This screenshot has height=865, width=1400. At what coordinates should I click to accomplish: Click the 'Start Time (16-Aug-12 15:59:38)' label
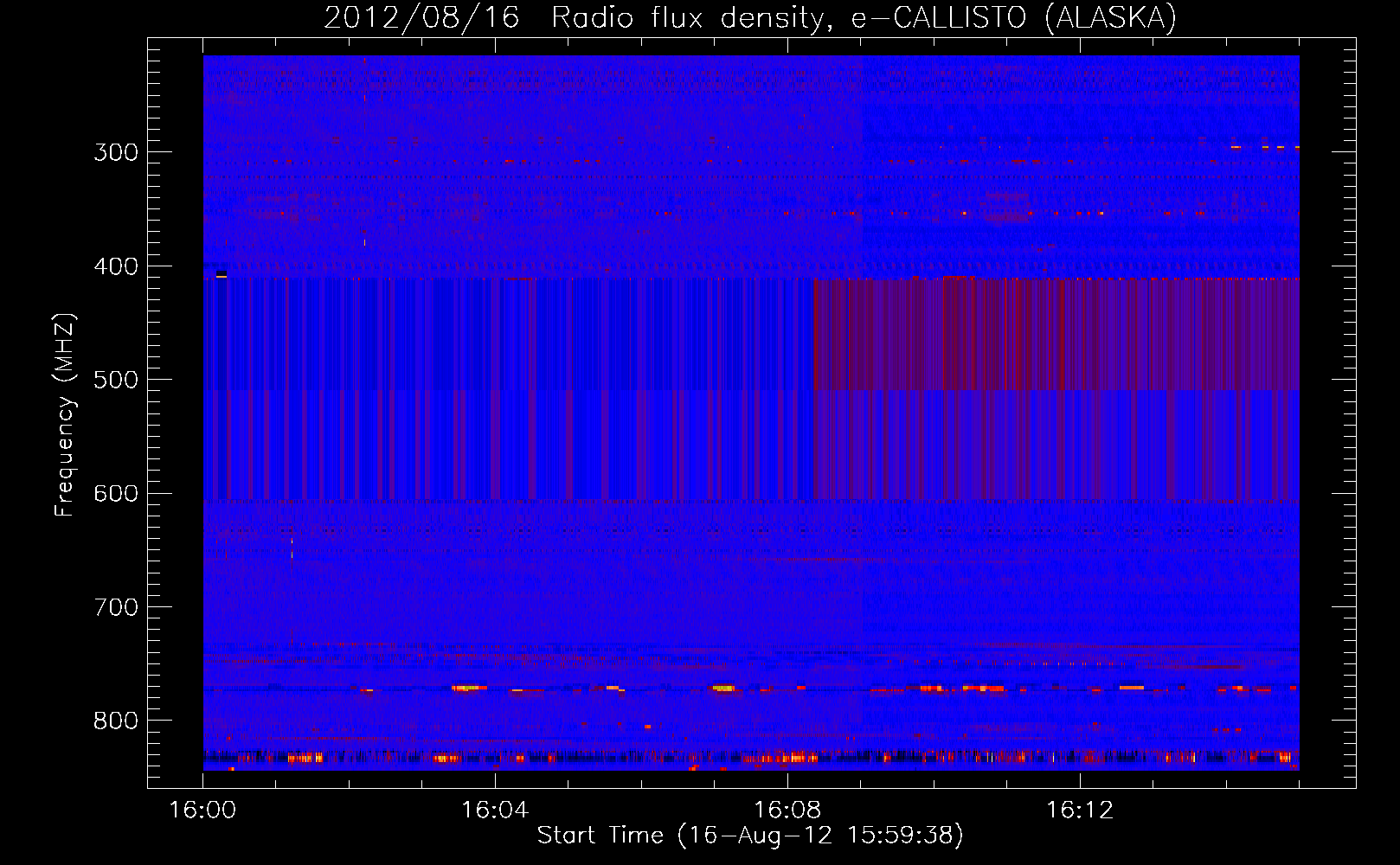(x=750, y=836)
